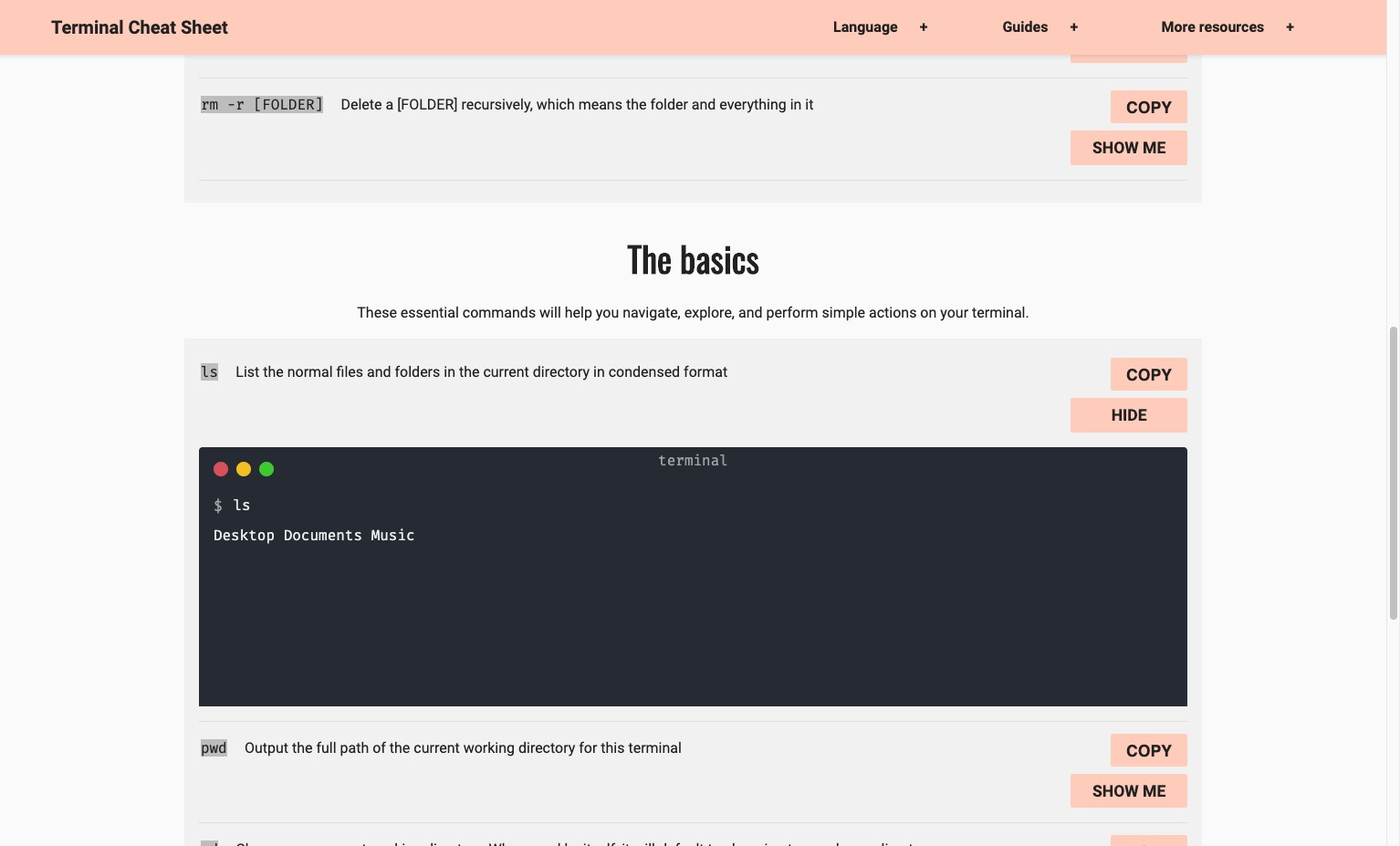Select the highlighted ls code snippet

click(x=209, y=371)
